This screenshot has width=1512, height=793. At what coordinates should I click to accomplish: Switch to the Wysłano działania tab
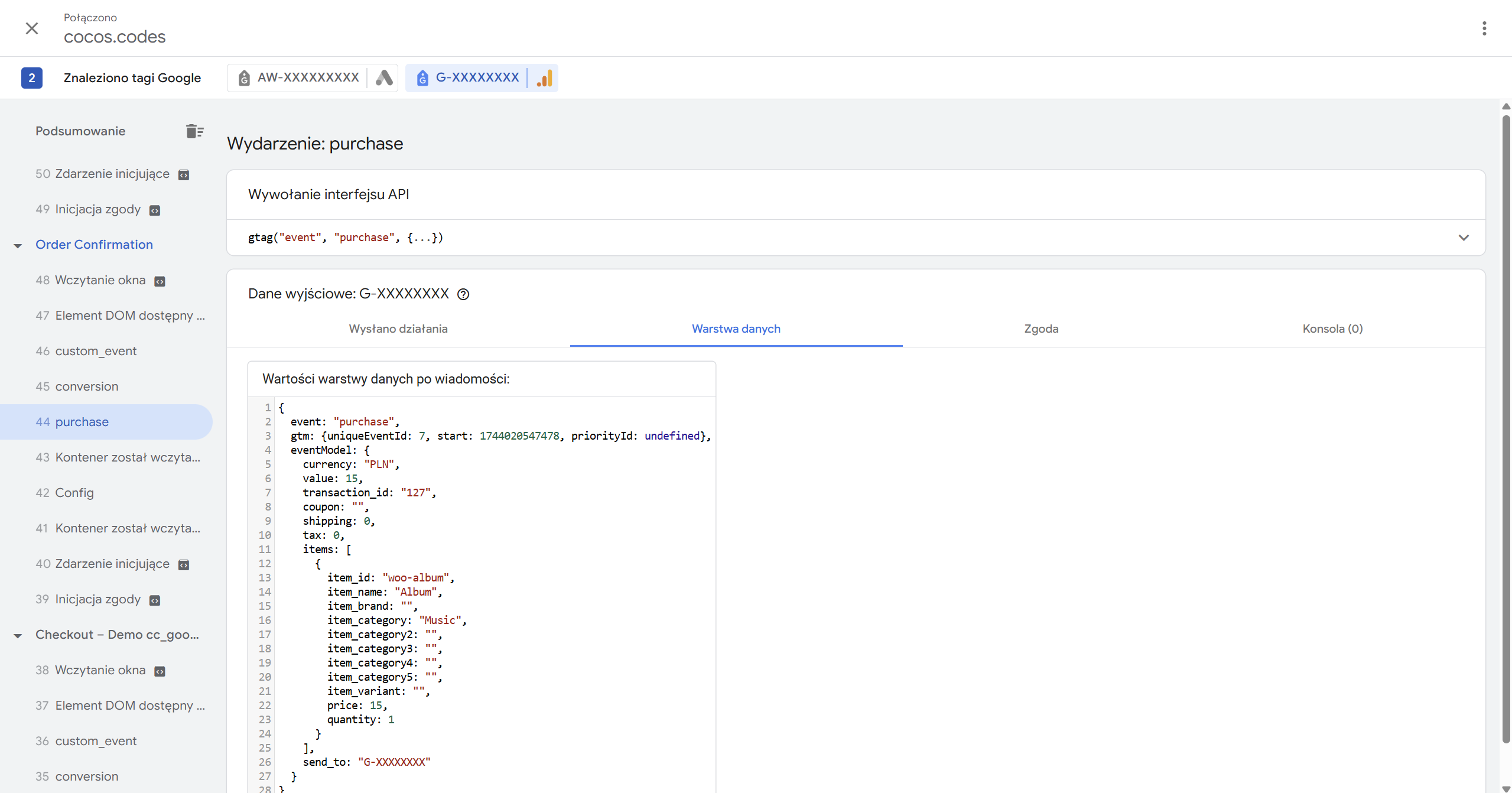tap(398, 329)
